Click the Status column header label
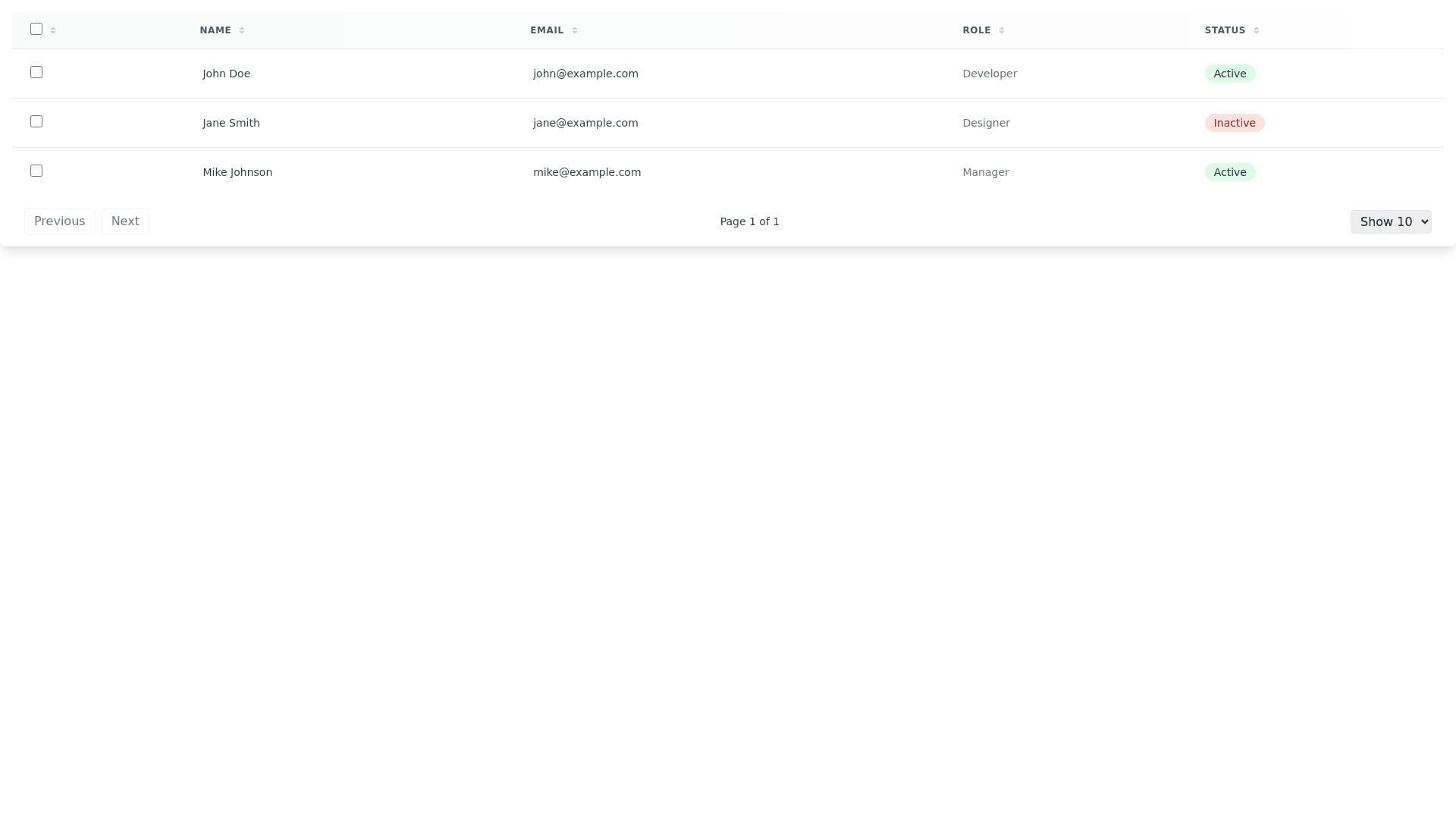Viewport: 1456px width, 819px height. coord(1225,30)
